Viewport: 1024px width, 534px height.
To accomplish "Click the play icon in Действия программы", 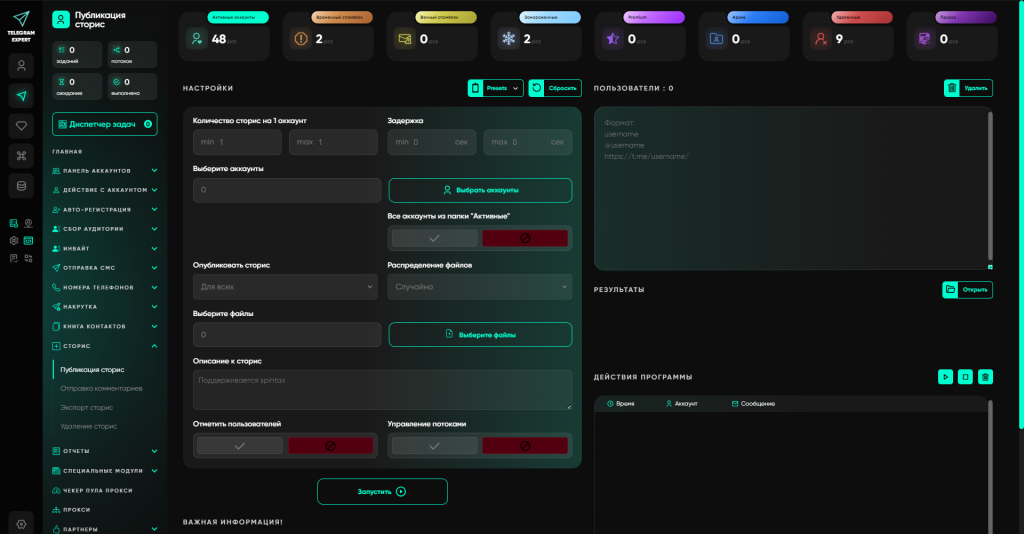I will click(x=945, y=377).
